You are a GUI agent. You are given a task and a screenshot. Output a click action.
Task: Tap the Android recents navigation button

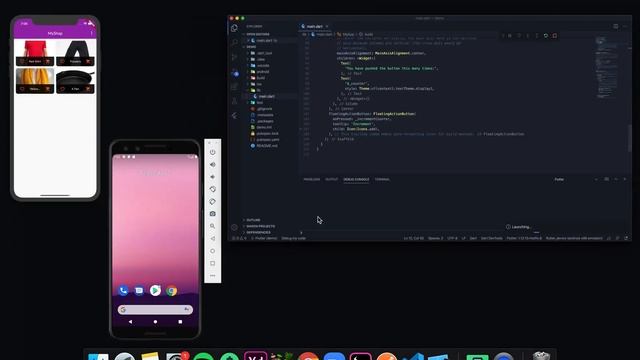click(180, 322)
